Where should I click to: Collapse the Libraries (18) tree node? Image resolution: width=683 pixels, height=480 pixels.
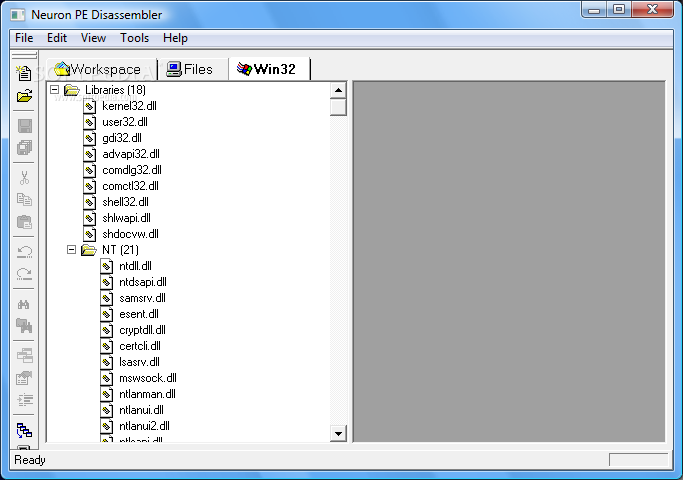pyautogui.click(x=54, y=90)
